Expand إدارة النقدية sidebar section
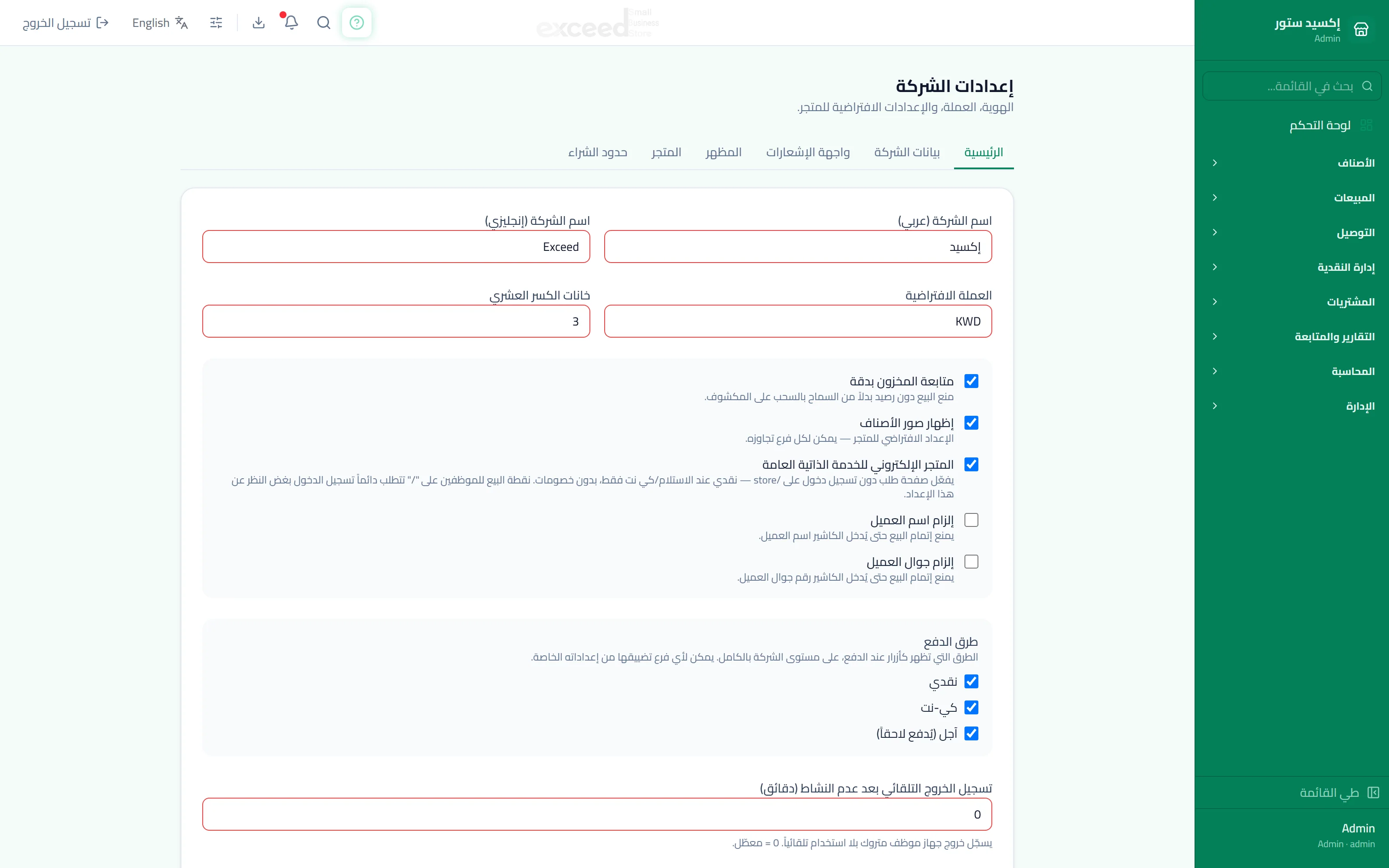1389x868 pixels. coord(1291,267)
